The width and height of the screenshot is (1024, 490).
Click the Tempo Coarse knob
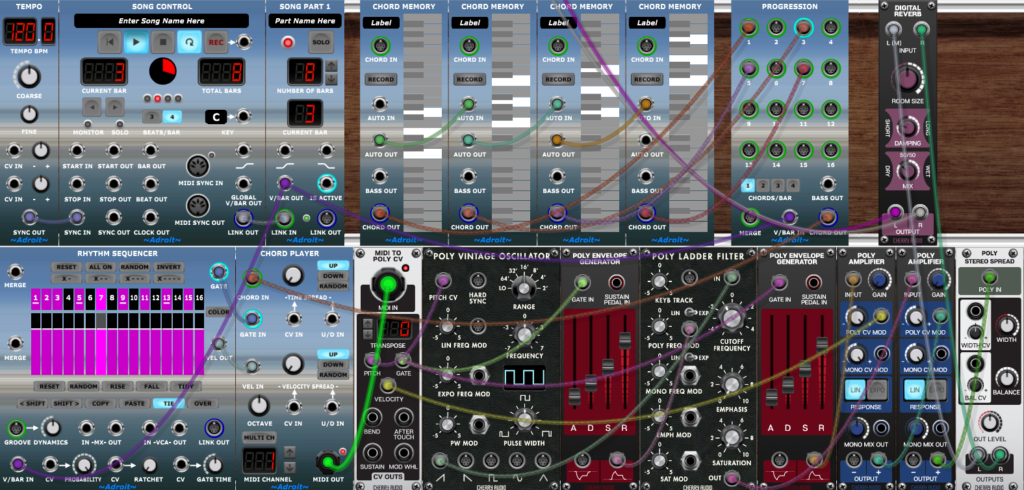tap(29, 76)
